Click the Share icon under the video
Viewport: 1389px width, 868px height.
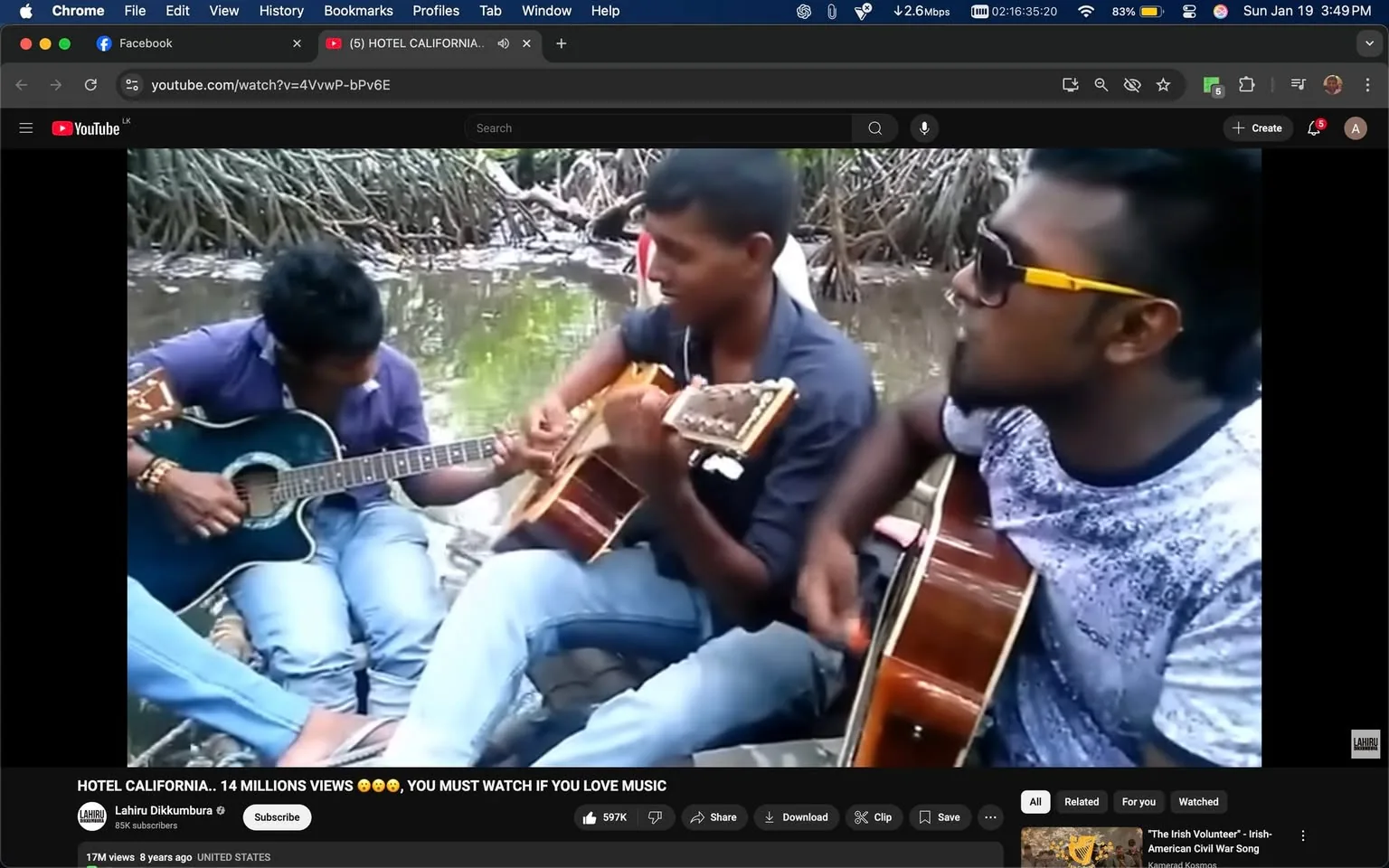point(713,816)
